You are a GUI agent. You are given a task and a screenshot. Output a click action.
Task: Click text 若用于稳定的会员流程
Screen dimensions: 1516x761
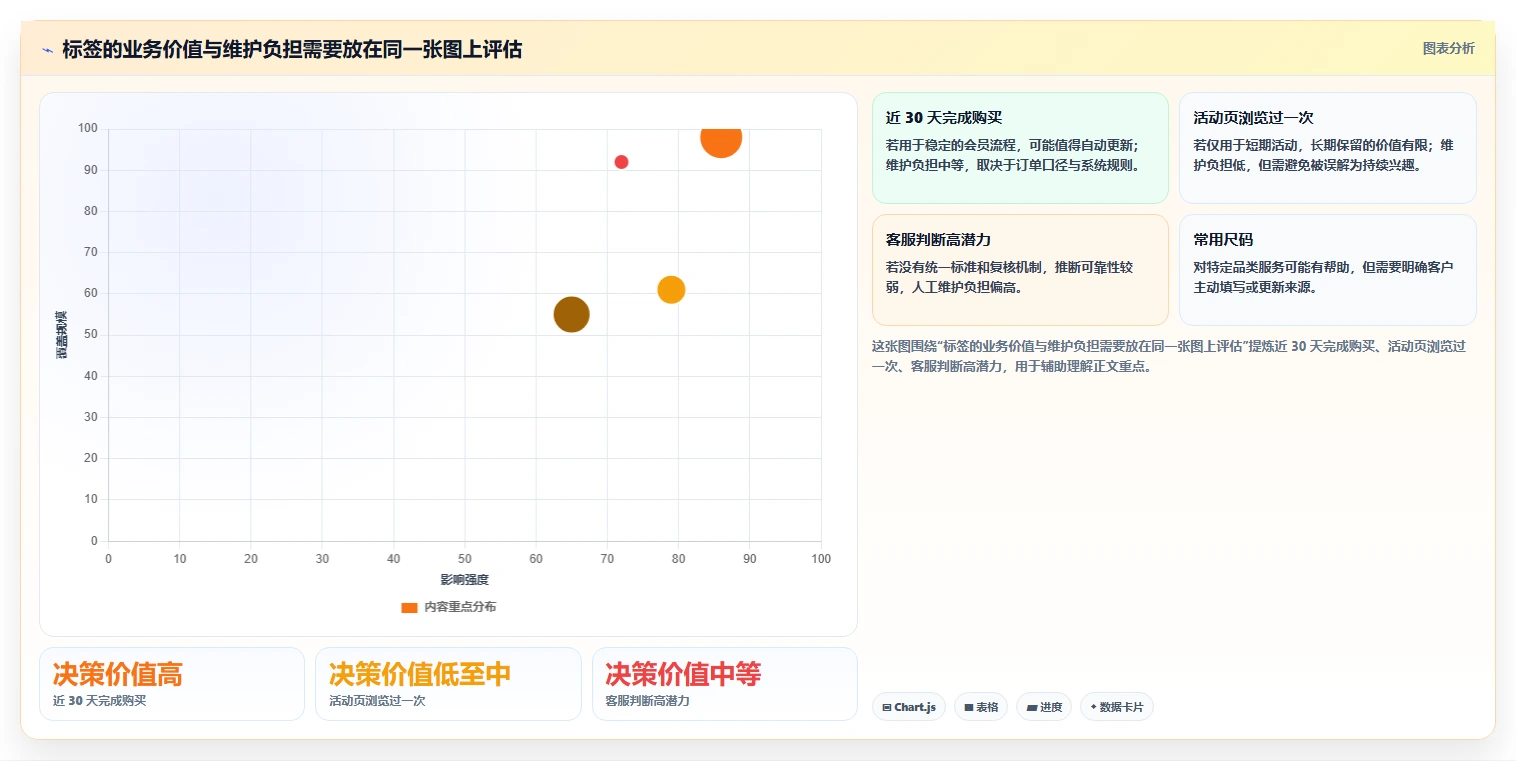click(x=953, y=145)
